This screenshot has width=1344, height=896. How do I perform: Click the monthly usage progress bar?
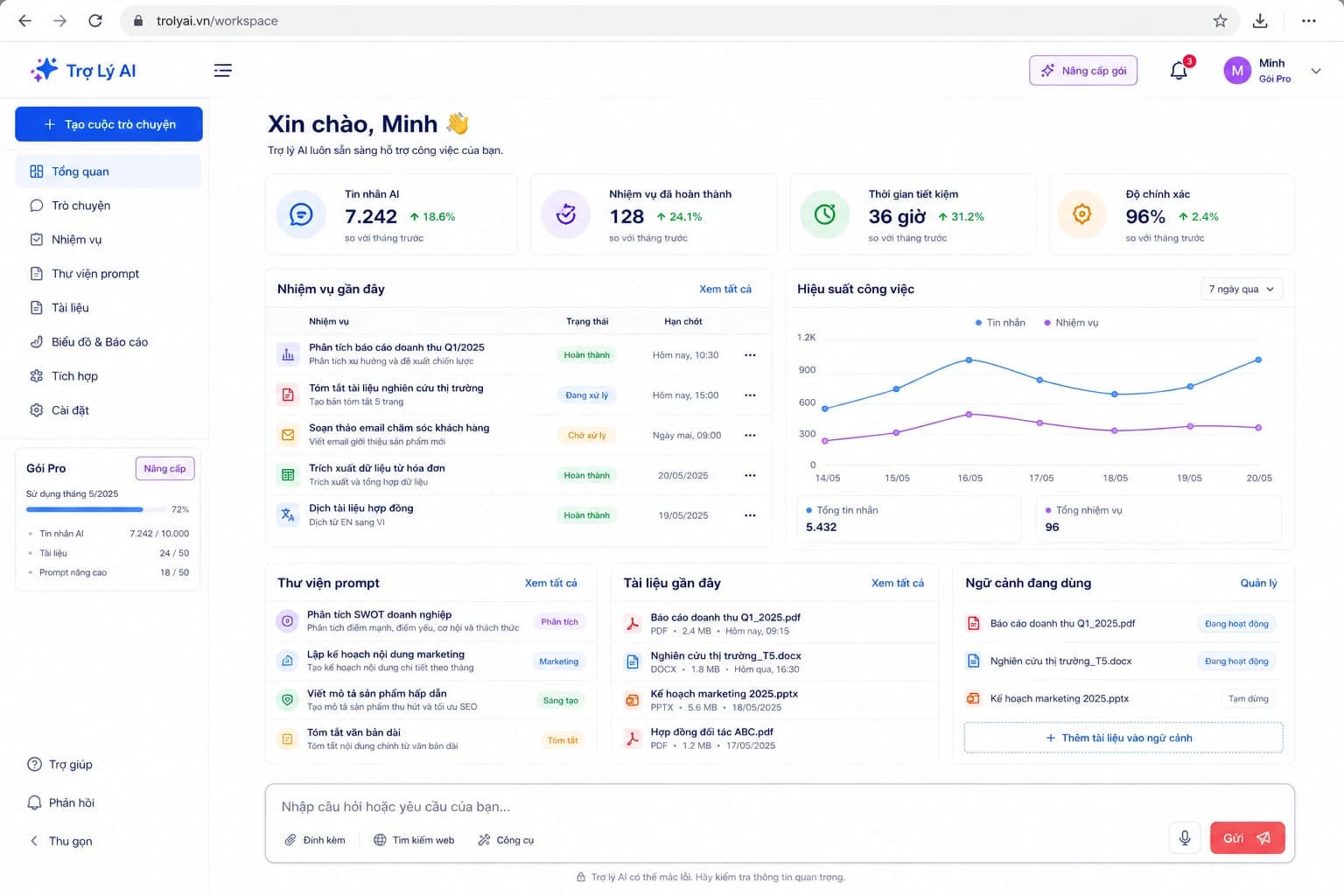pyautogui.click(x=96, y=509)
